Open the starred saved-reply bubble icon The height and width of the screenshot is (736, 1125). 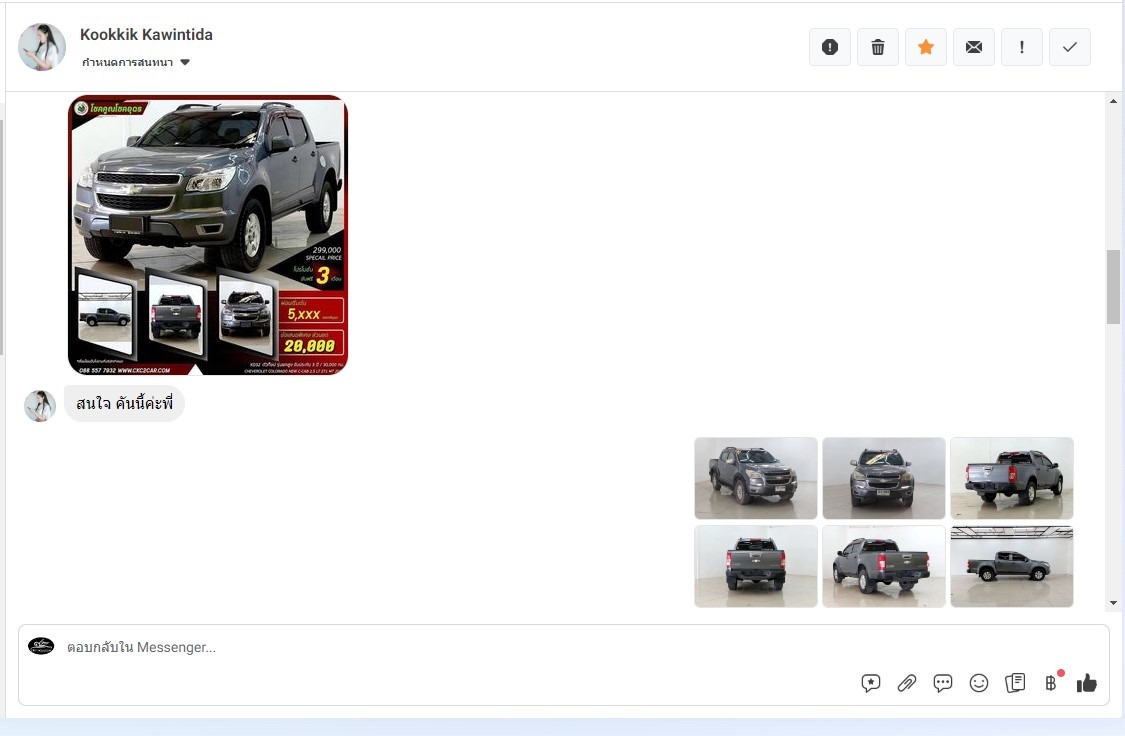[x=871, y=683]
